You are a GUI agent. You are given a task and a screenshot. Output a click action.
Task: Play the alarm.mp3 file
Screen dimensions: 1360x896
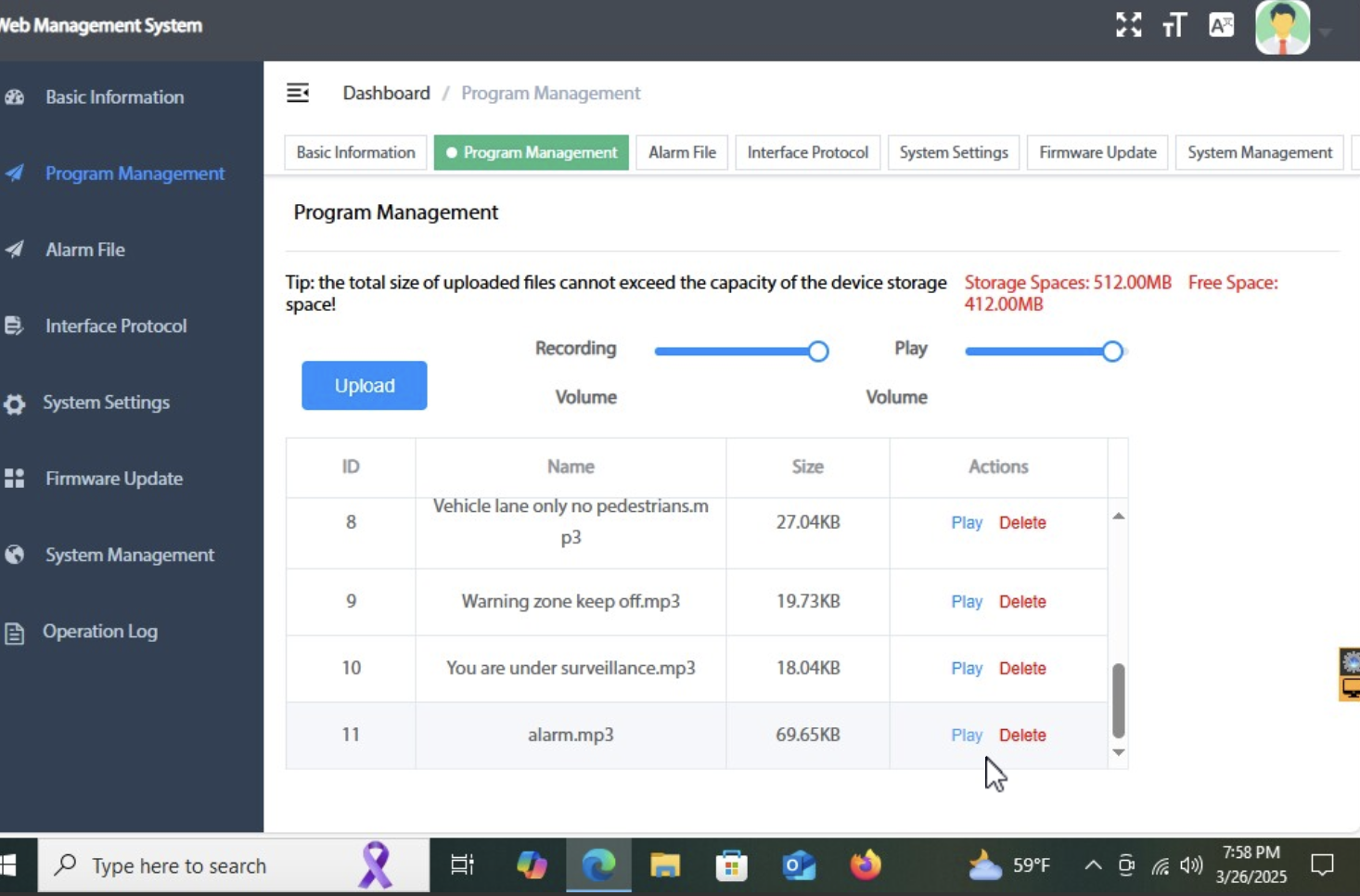(967, 735)
